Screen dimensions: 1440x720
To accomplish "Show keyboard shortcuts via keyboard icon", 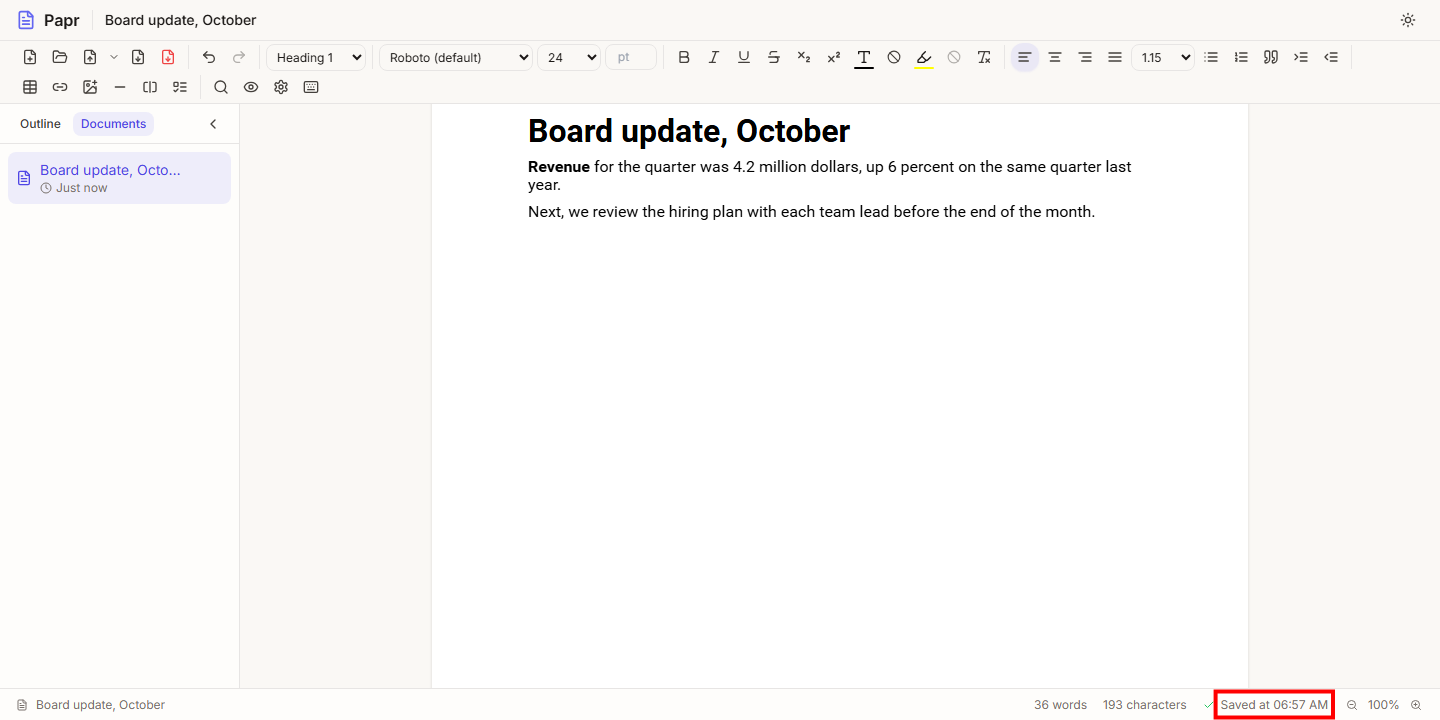I will pyautogui.click(x=311, y=87).
